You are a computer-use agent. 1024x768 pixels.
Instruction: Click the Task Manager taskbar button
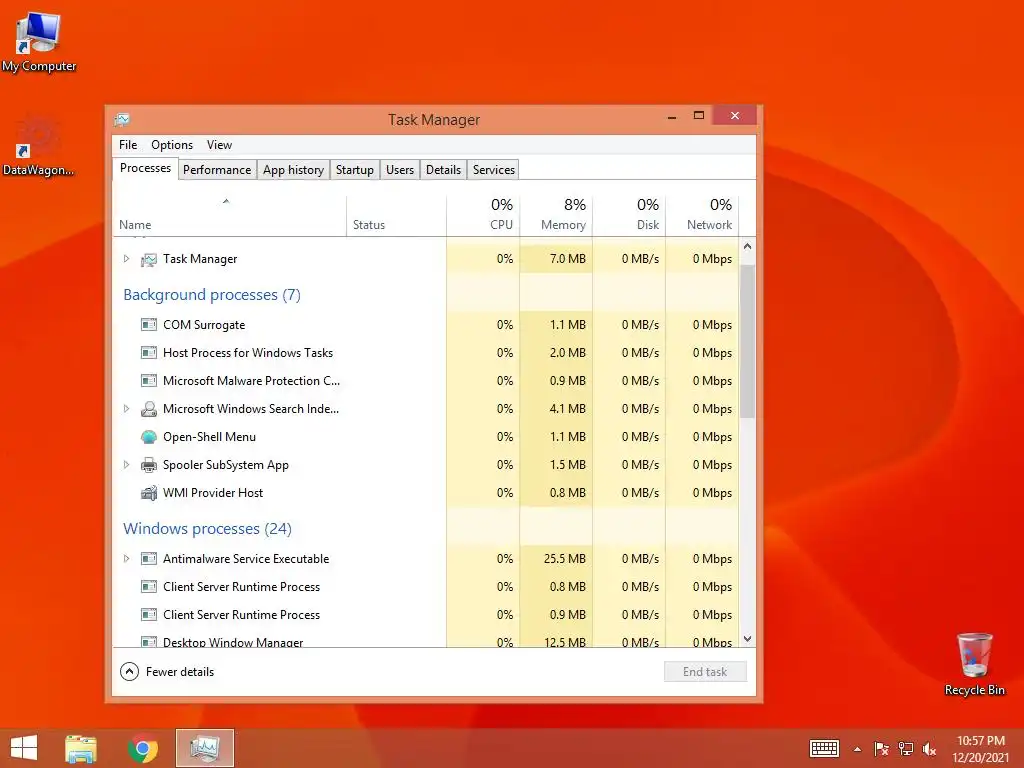(204, 748)
